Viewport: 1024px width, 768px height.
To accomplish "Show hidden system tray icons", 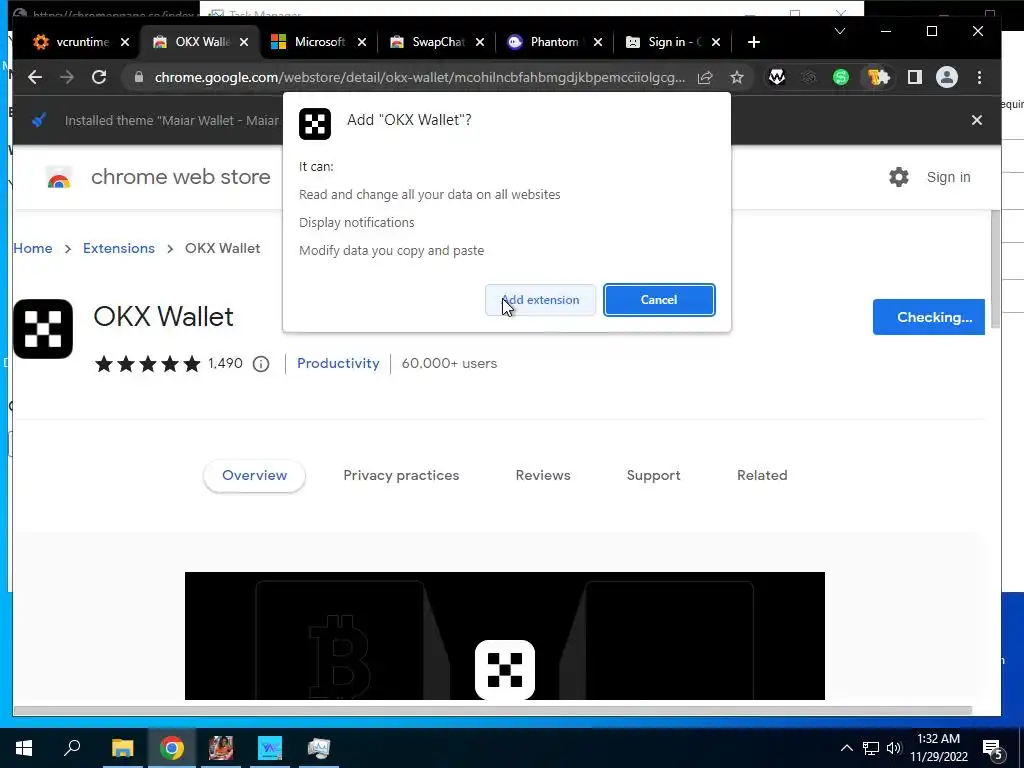I will coord(846,748).
